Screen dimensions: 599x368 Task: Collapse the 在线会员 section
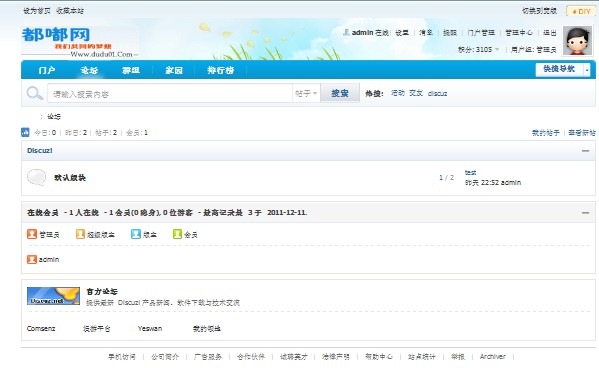pos(585,213)
